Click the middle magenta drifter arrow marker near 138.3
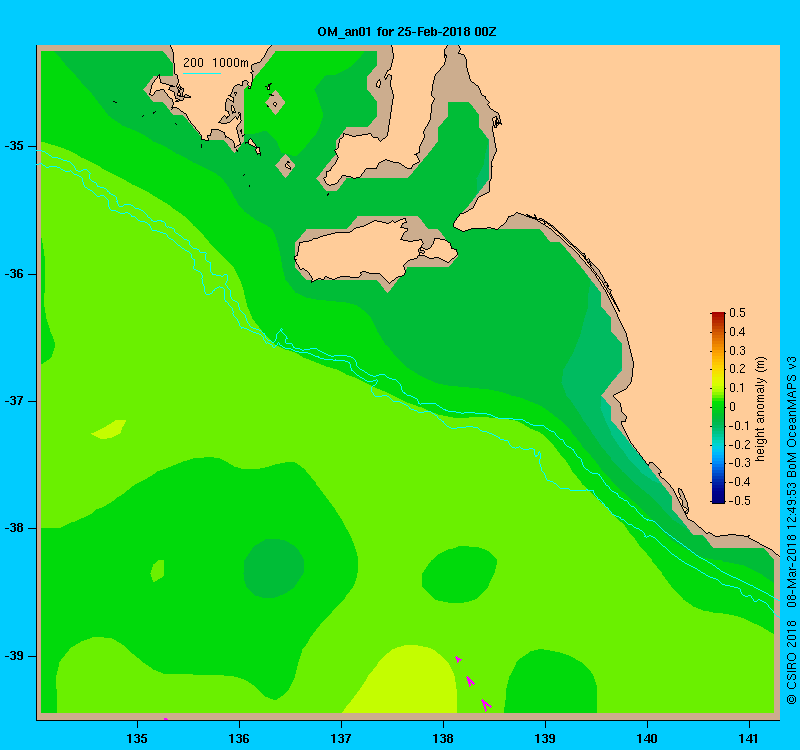 pyautogui.click(x=470, y=681)
